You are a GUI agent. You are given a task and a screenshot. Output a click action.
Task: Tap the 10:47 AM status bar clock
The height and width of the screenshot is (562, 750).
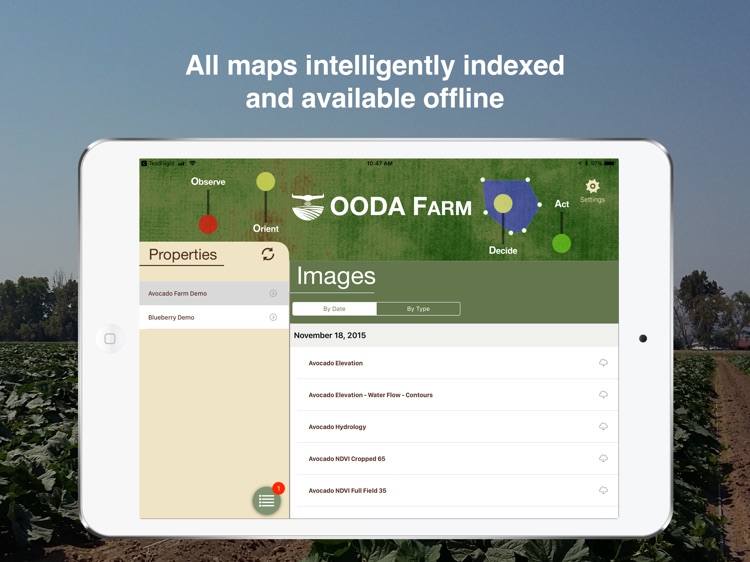(x=379, y=163)
